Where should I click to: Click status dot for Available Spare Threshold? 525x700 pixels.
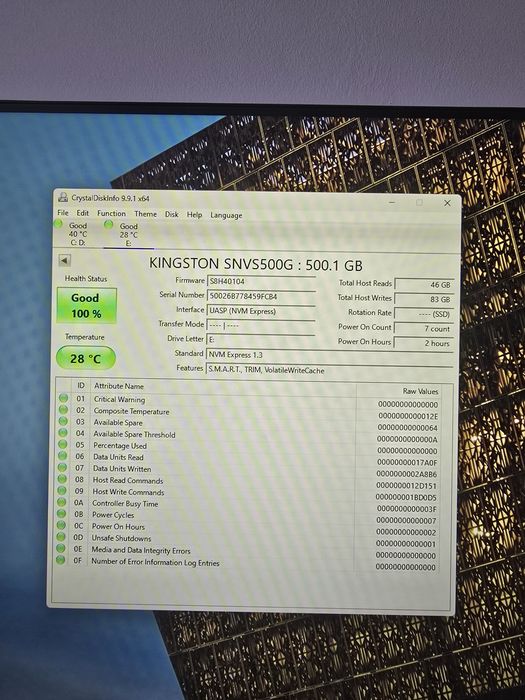(x=63, y=433)
